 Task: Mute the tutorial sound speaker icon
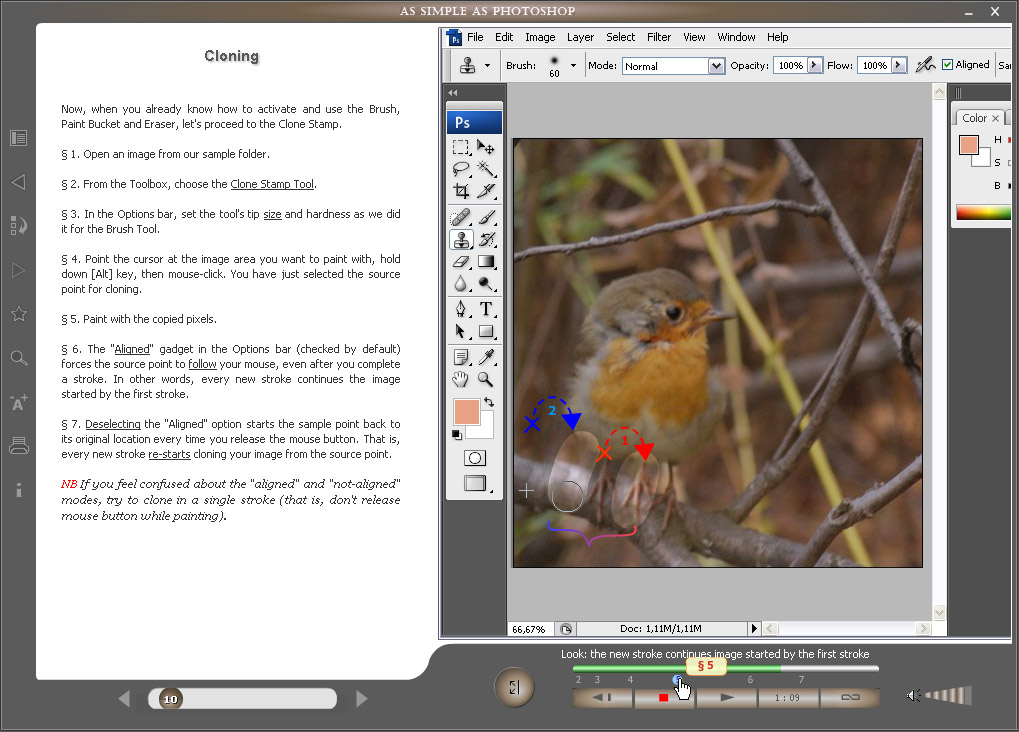[913, 696]
